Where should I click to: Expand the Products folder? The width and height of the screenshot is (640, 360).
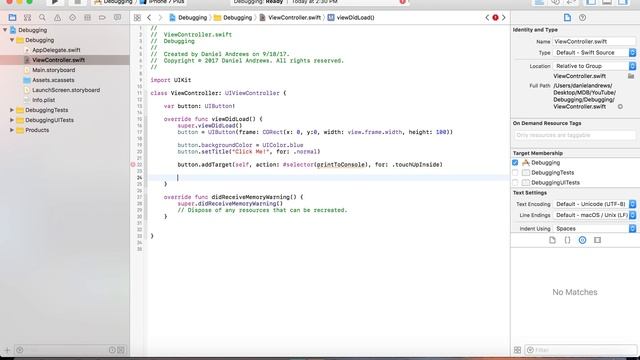click(x=12, y=130)
